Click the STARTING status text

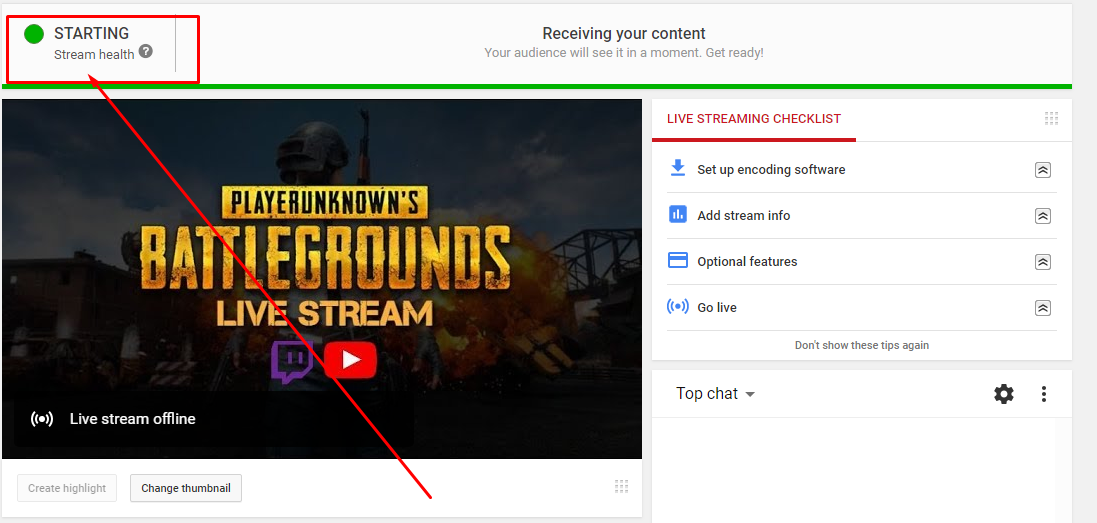[92, 33]
